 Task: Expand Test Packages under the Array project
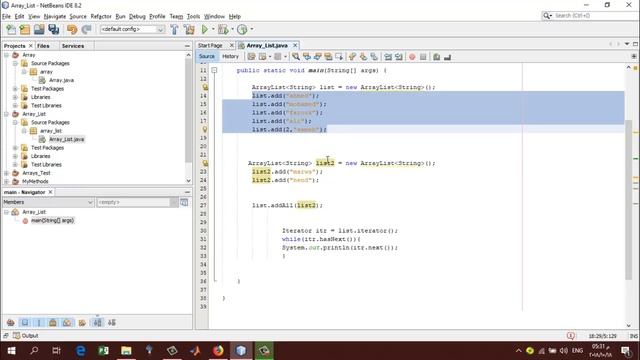click(15, 89)
